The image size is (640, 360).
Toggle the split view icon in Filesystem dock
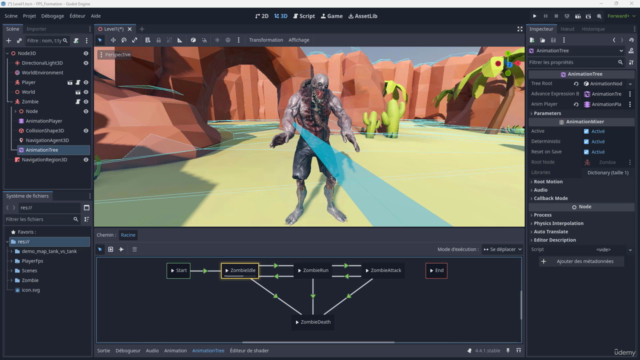87,208
